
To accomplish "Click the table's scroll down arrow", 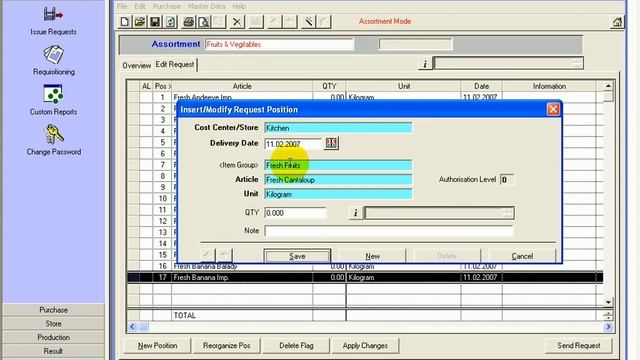I will pyautogui.click(x=608, y=302).
